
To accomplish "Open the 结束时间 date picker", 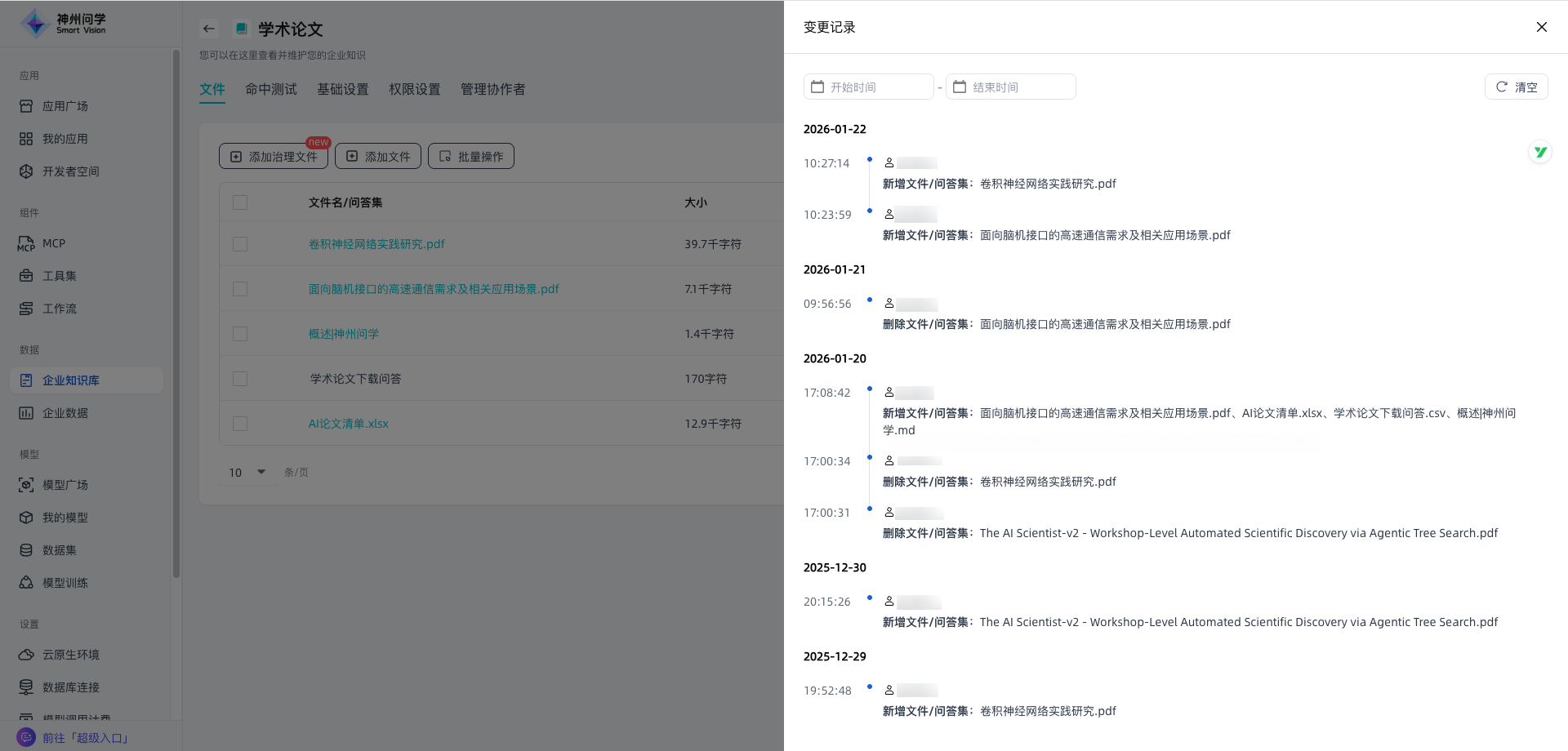I will (1010, 87).
